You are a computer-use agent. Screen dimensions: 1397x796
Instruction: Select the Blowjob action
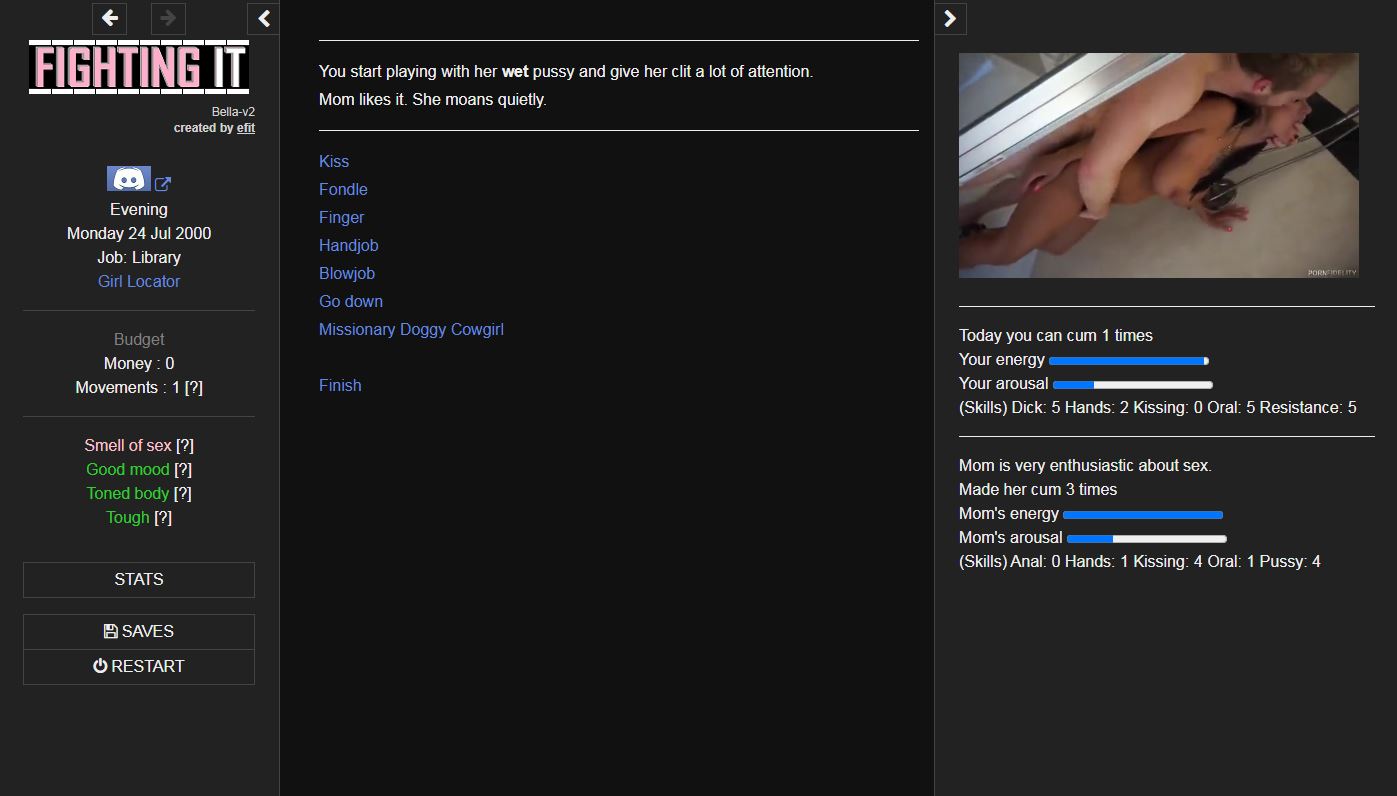pos(347,273)
